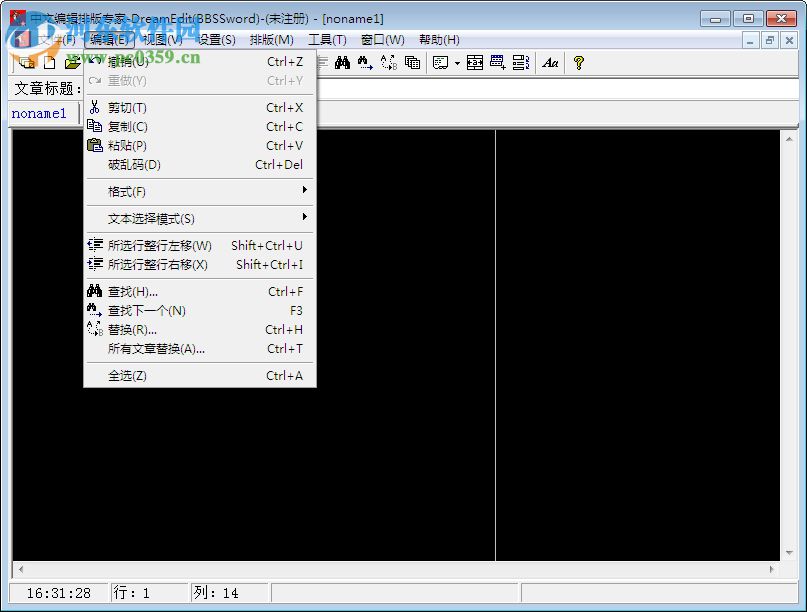Select the noname1 document tab
This screenshot has width=807, height=612.
pos(42,113)
